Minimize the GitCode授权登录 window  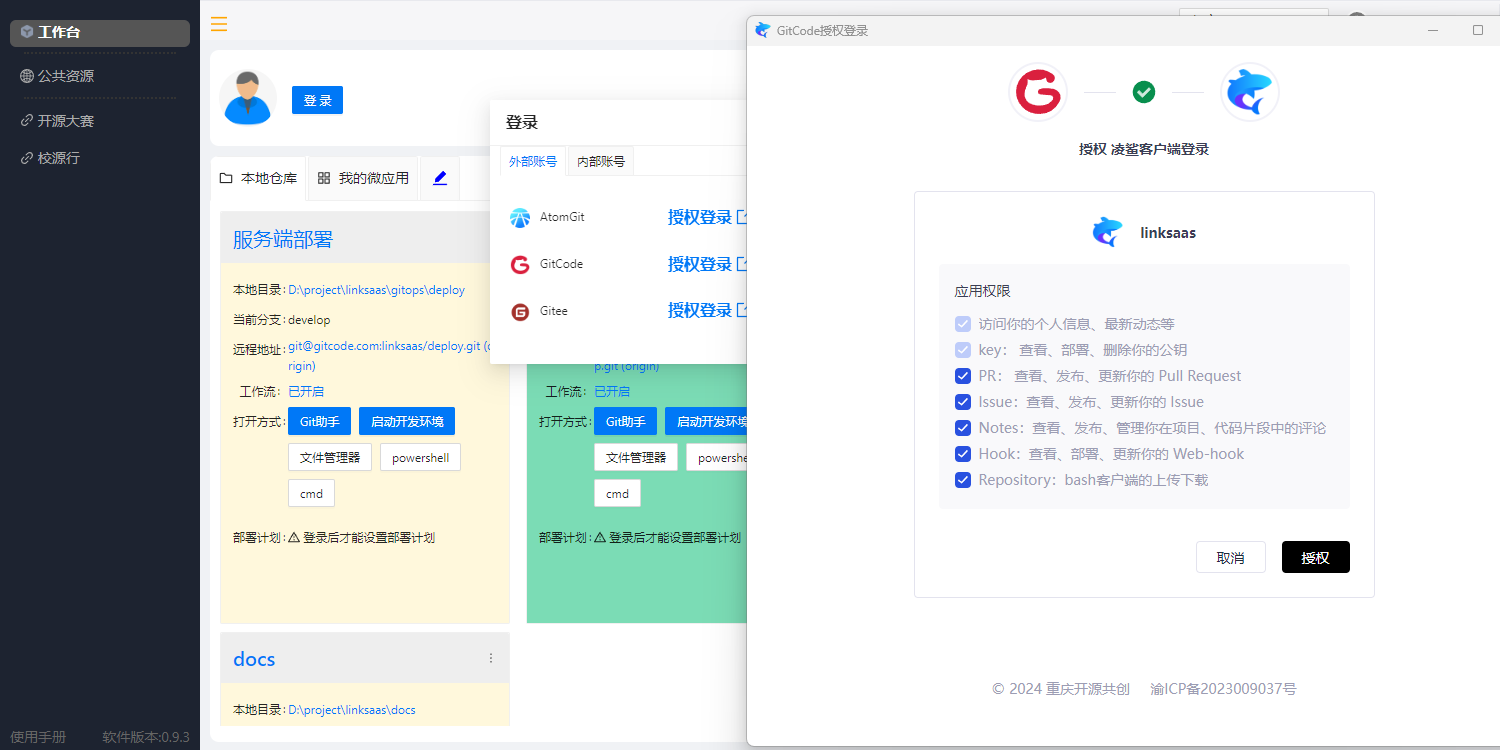coord(1434,30)
